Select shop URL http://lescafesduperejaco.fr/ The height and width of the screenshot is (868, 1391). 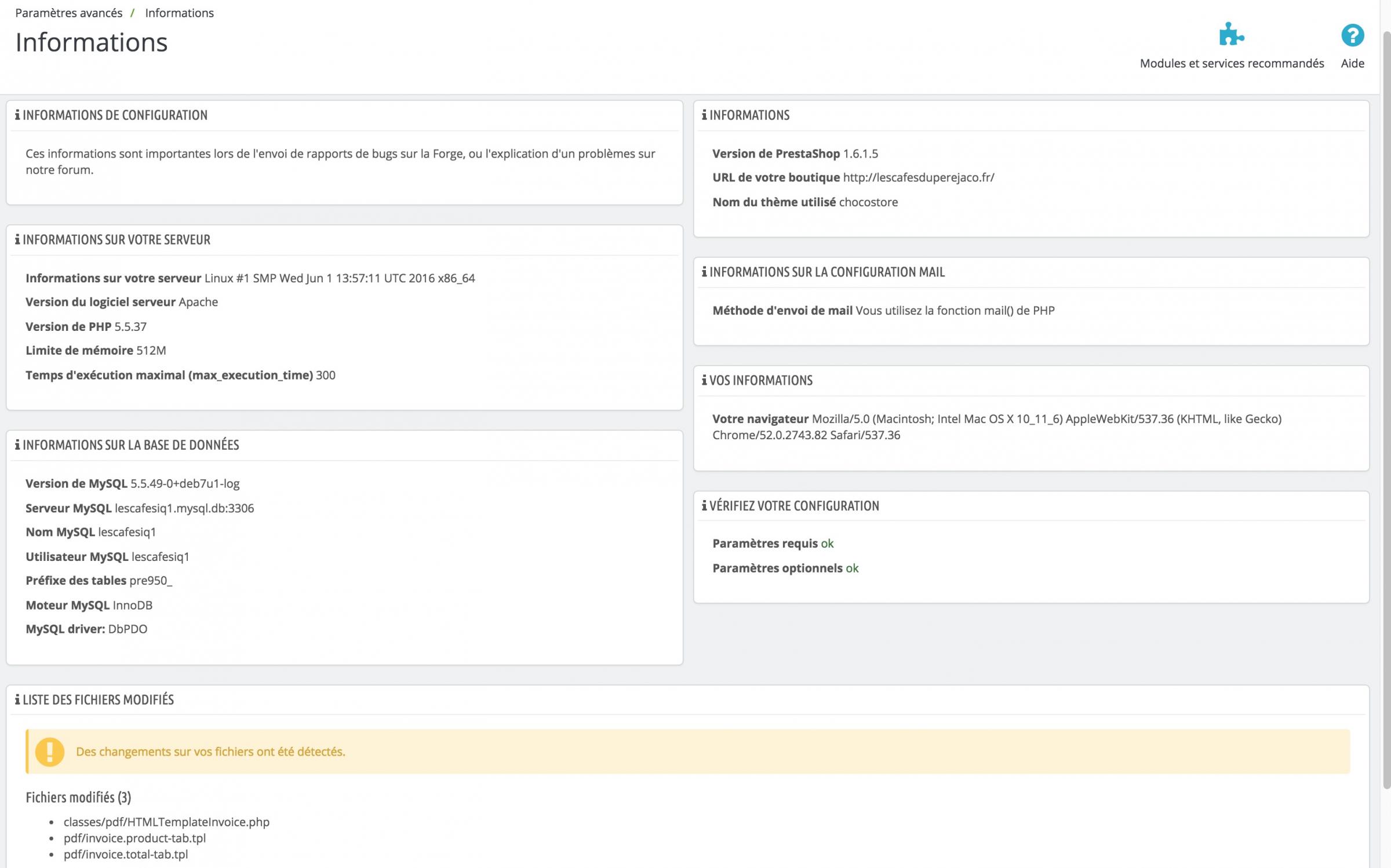tap(919, 177)
